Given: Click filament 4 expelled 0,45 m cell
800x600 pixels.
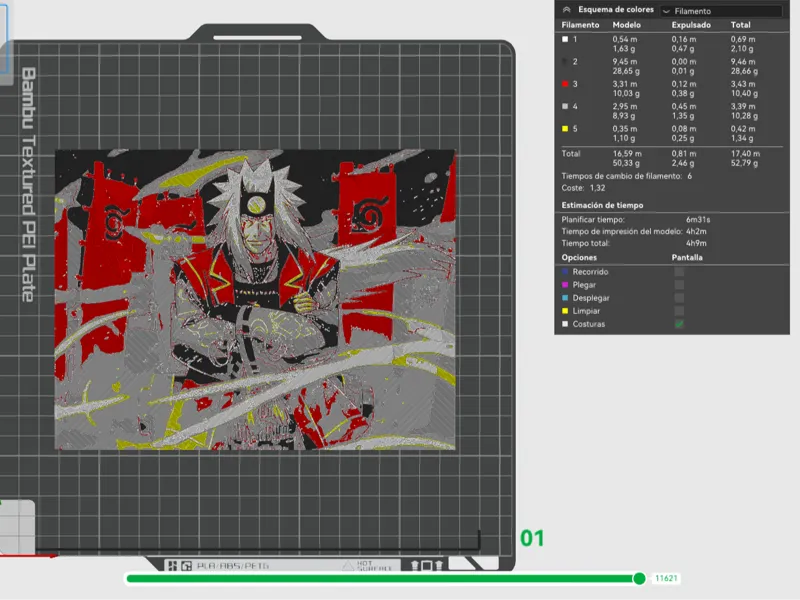Looking at the screenshot, I should [684, 107].
